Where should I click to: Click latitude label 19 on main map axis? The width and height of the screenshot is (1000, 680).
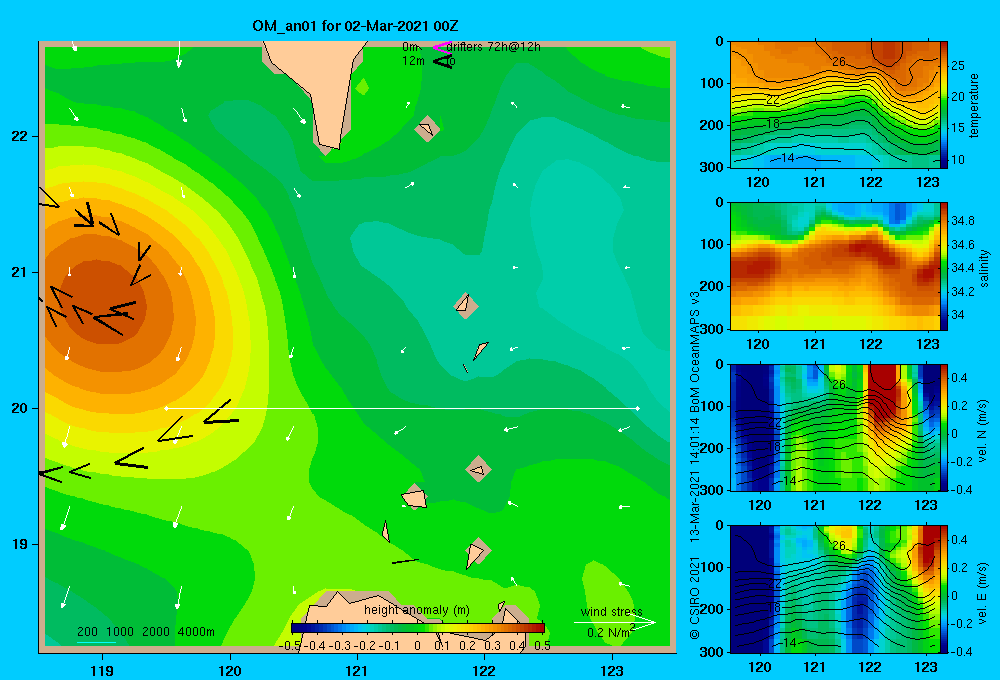click(20, 544)
